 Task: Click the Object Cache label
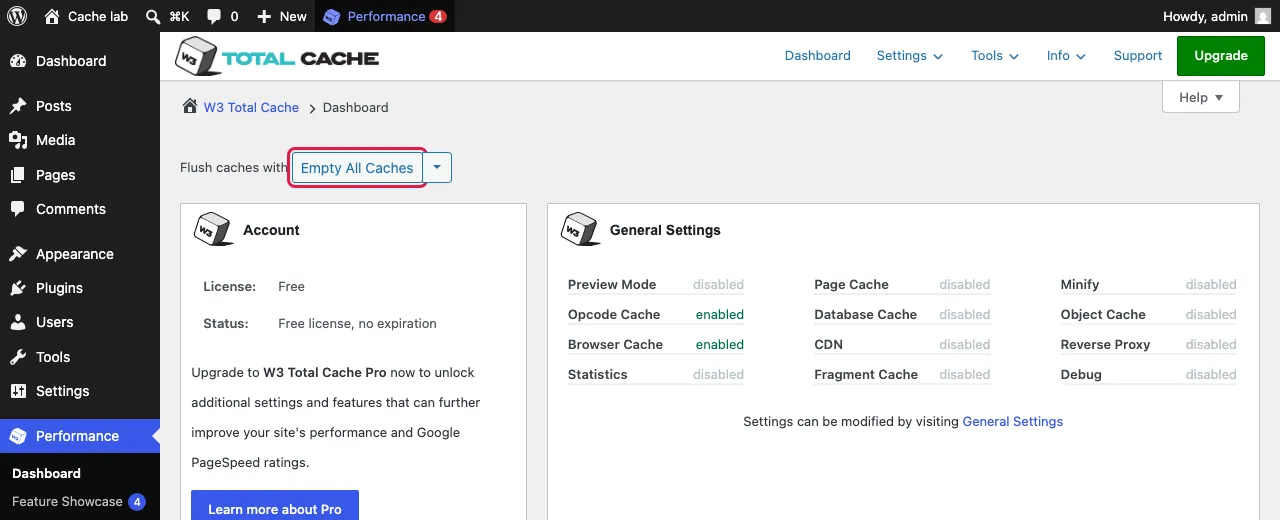pos(1103,314)
